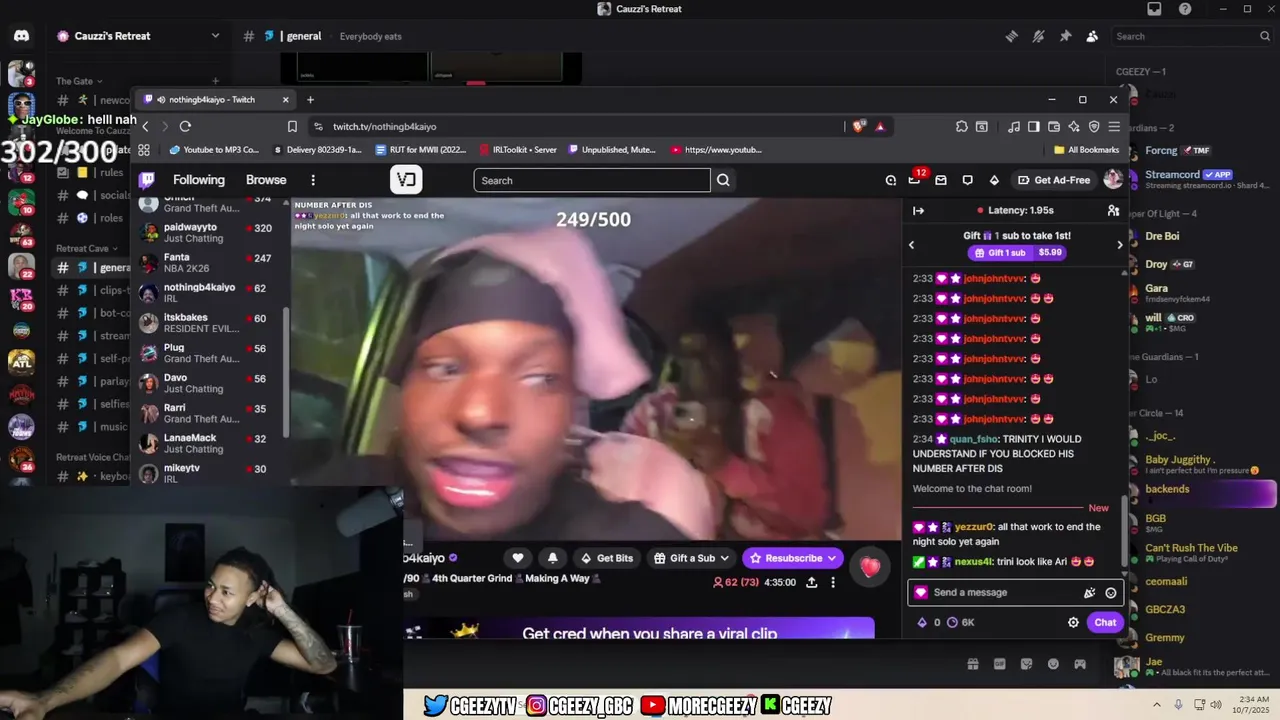This screenshot has width=1280, height=720.
Task: Open emote picker in chat input
Action: click(x=1111, y=592)
